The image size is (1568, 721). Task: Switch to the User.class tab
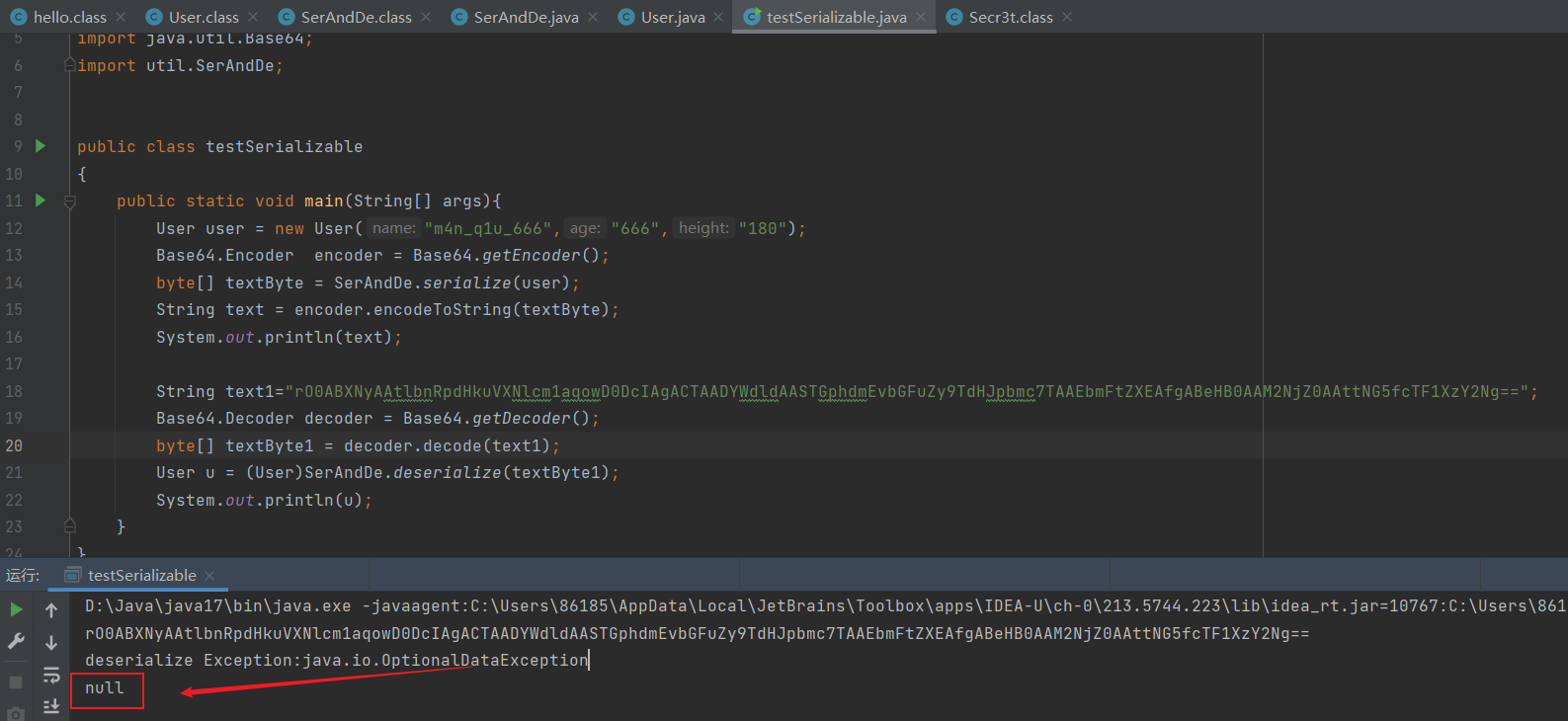pos(204,17)
